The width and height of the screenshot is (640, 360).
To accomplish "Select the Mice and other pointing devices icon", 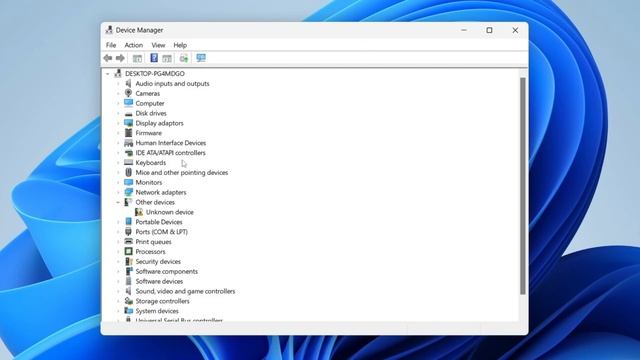I will pos(128,172).
